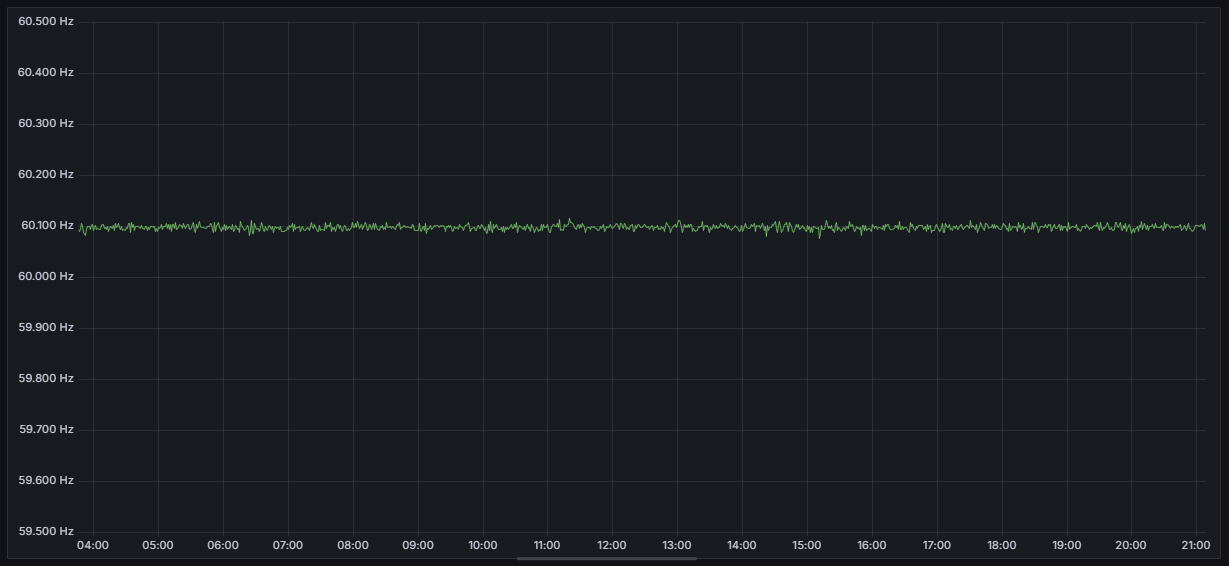Click the 19:00 time label

pos(1067,545)
